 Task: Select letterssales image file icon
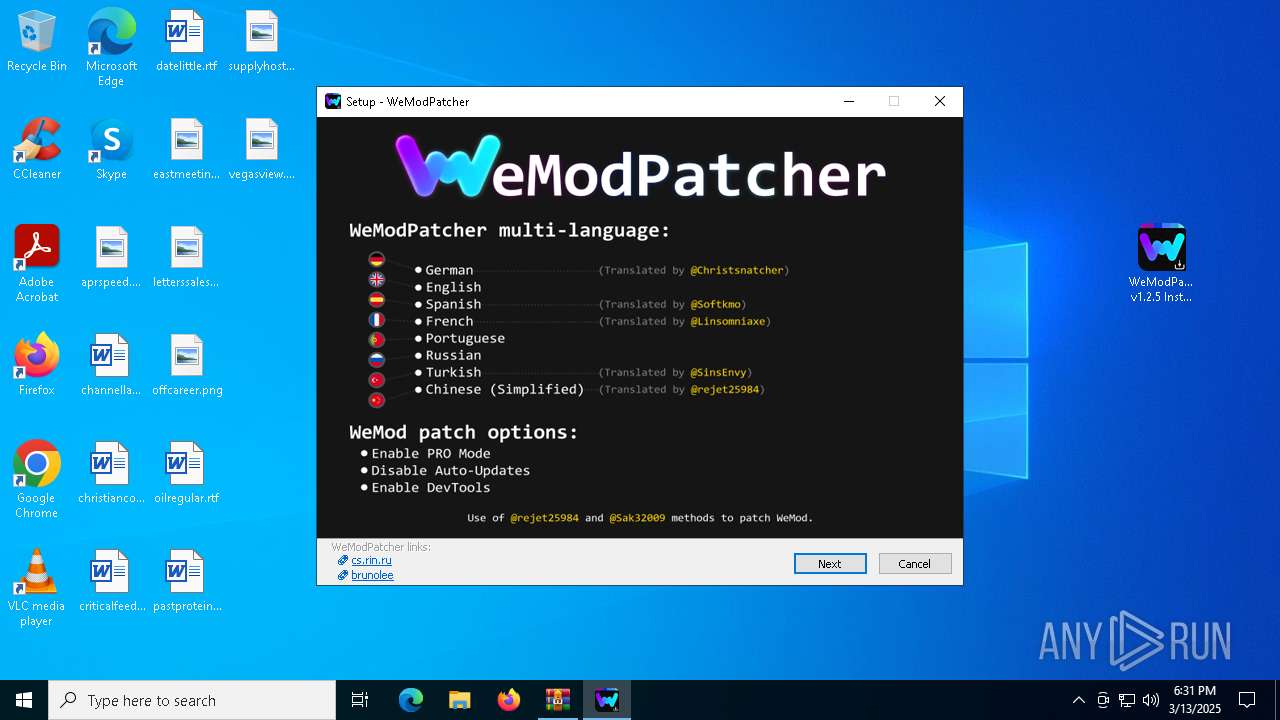(186, 258)
